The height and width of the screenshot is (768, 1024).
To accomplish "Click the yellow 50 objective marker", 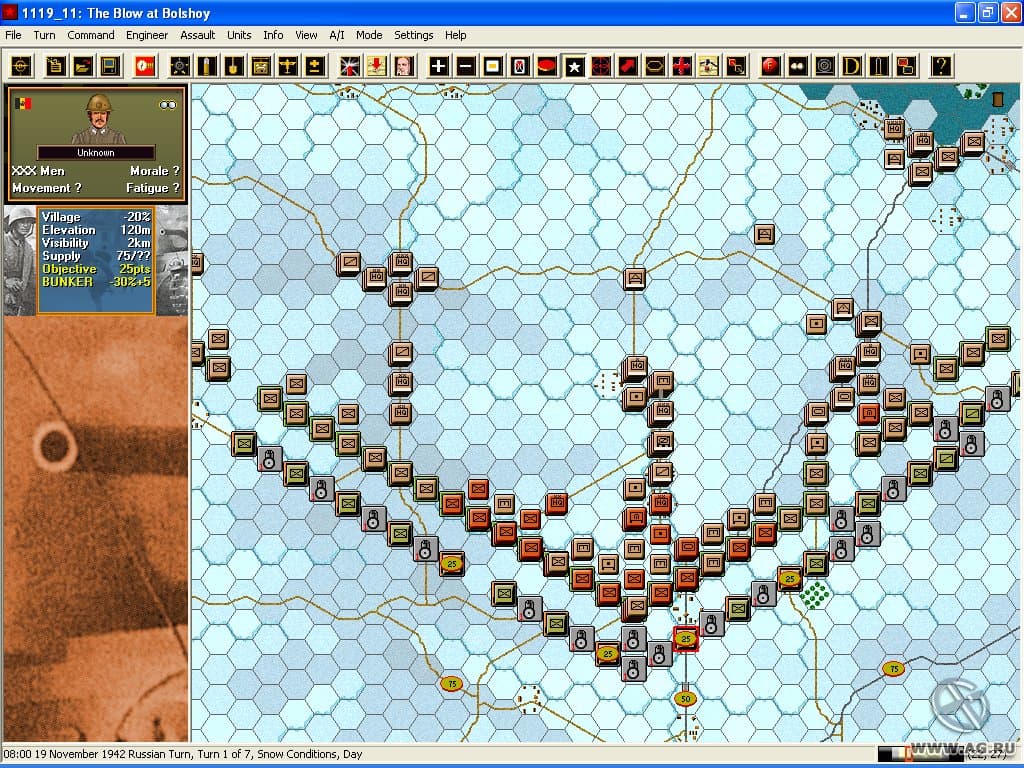I will [x=685, y=699].
